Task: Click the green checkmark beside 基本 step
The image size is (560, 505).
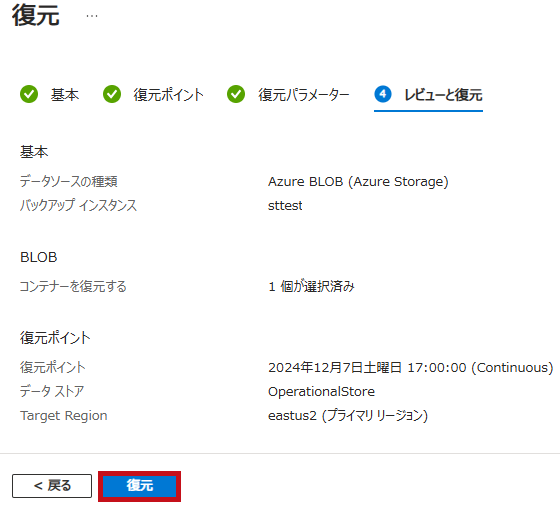Action: point(29,94)
